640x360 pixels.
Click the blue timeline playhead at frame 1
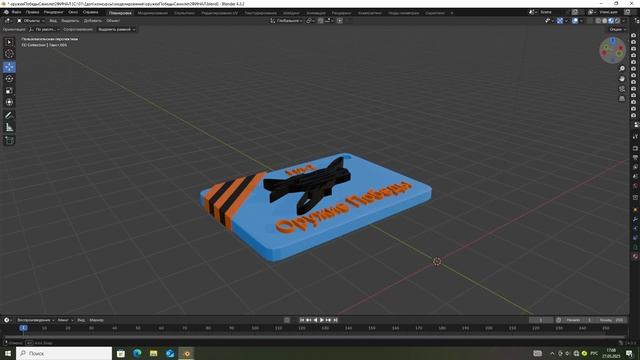click(23, 328)
